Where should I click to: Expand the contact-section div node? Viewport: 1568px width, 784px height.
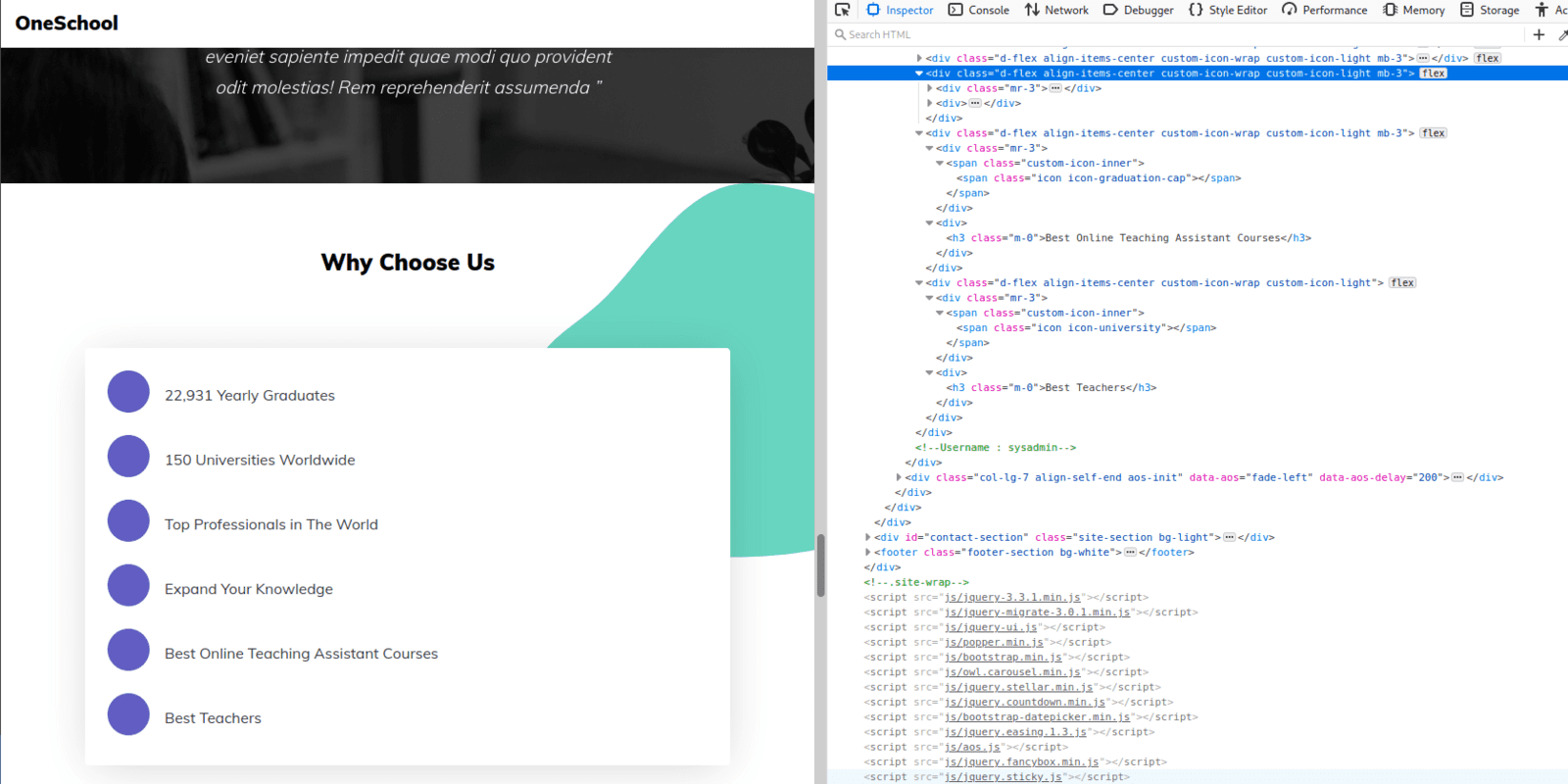(x=868, y=537)
